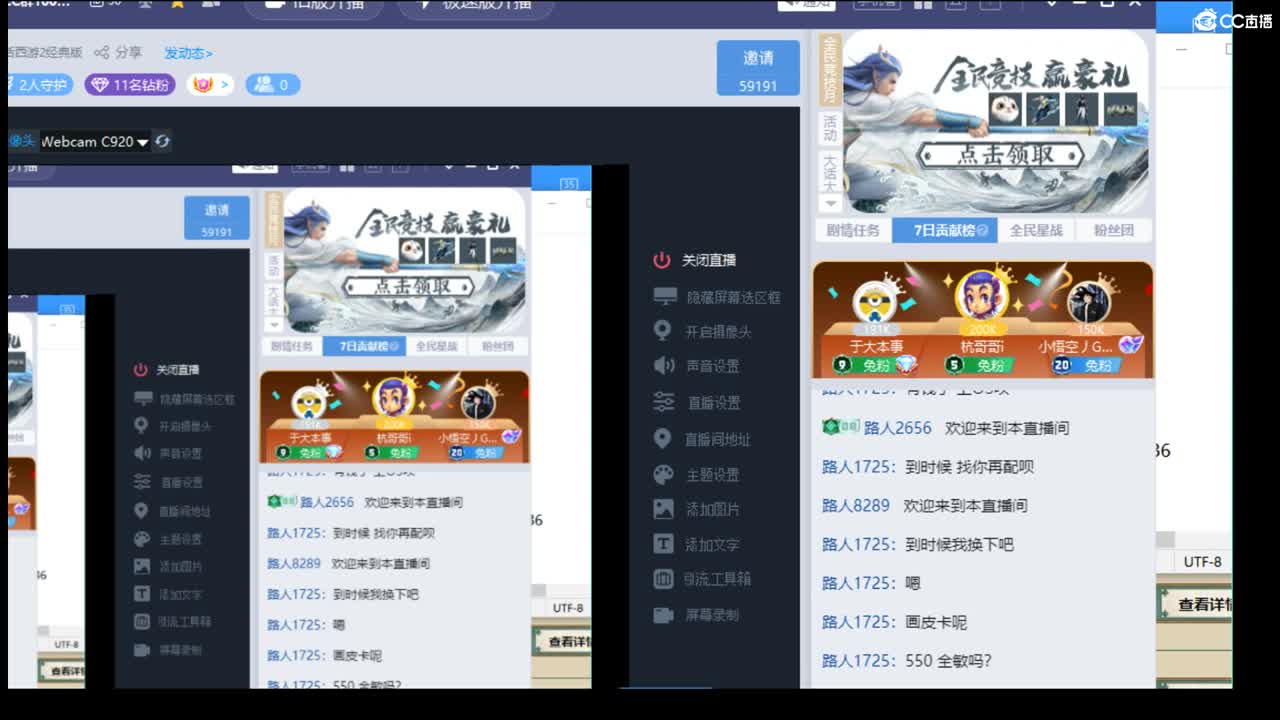
Task: Open the 11名钻粉 diamond badge
Action: pyautogui.click(x=130, y=85)
